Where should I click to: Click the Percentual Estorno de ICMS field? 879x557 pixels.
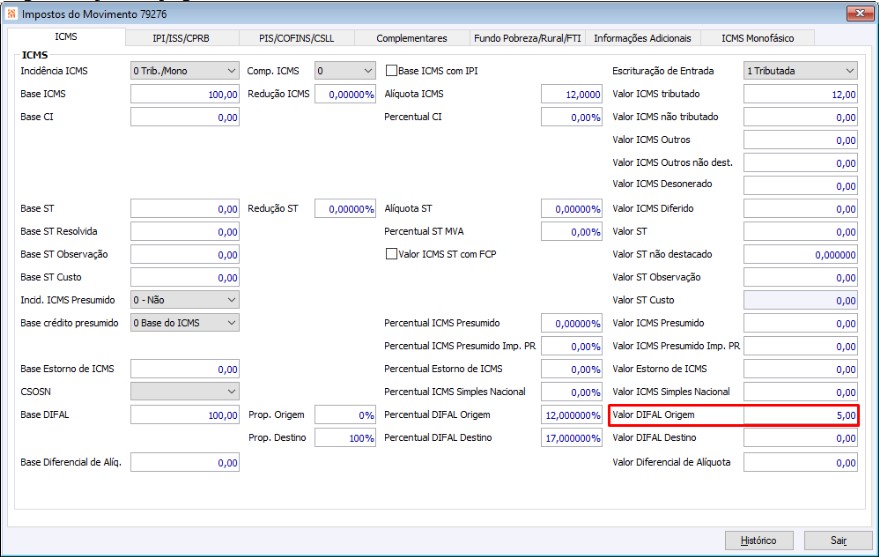[572, 369]
